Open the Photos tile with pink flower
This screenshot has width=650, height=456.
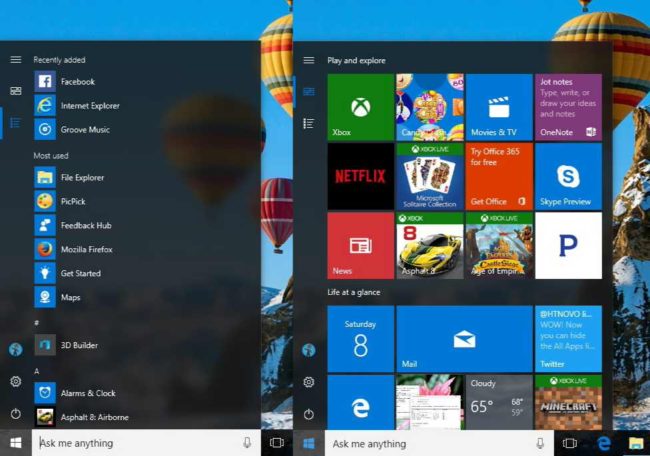[430, 402]
